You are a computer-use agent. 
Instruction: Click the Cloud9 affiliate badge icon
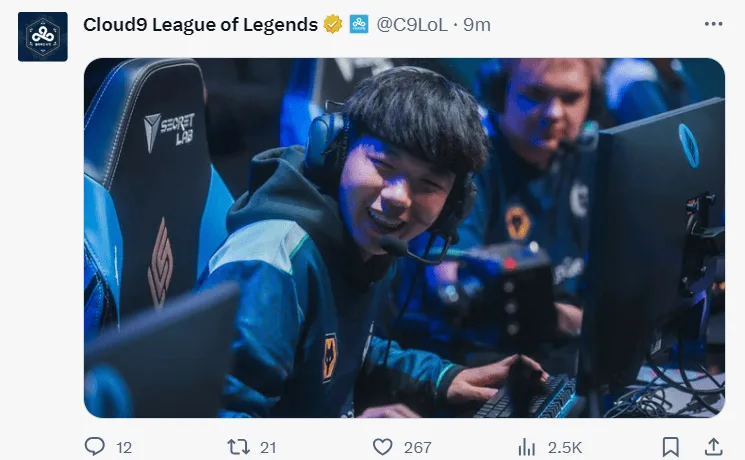click(x=359, y=24)
